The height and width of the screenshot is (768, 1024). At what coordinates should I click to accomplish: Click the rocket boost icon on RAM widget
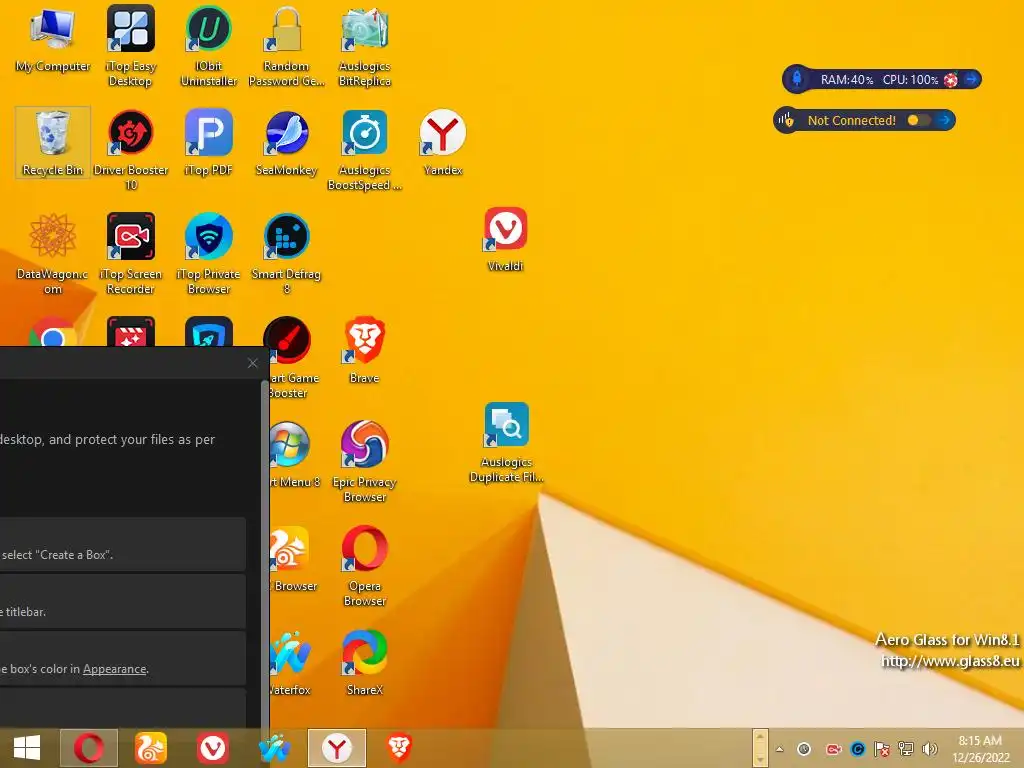tap(797, 79)
